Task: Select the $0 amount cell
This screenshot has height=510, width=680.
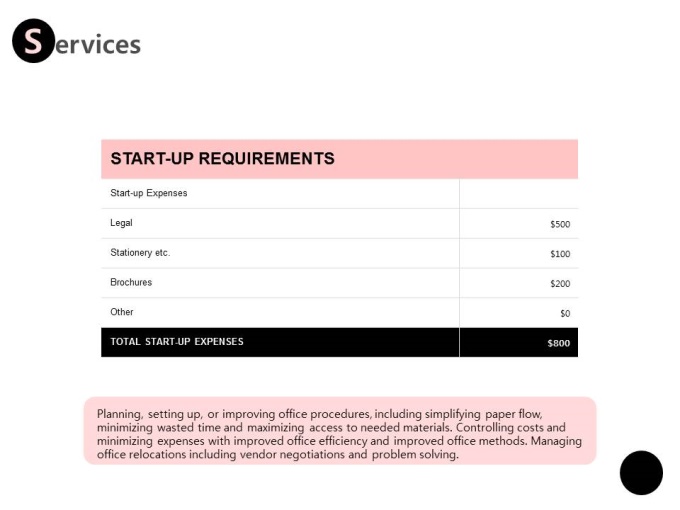Action: click(x=565, y=313)
